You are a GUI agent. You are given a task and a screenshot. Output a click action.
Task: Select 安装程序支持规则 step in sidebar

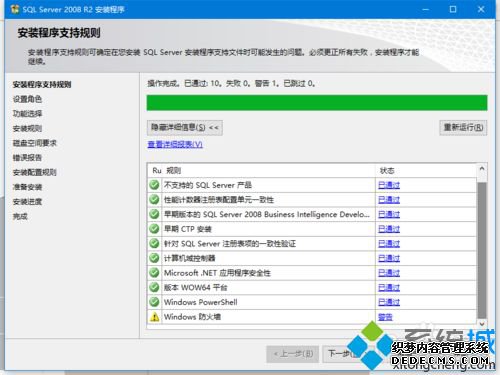point(42,85)
